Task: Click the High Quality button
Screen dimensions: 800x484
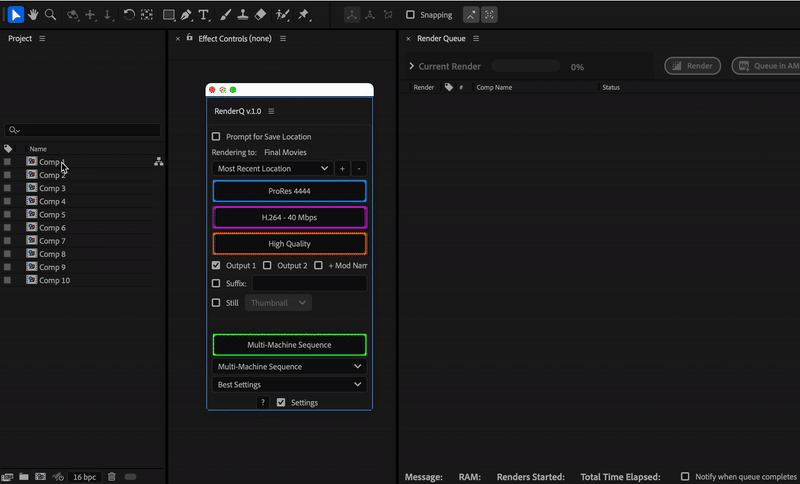Action: (289, 244)
